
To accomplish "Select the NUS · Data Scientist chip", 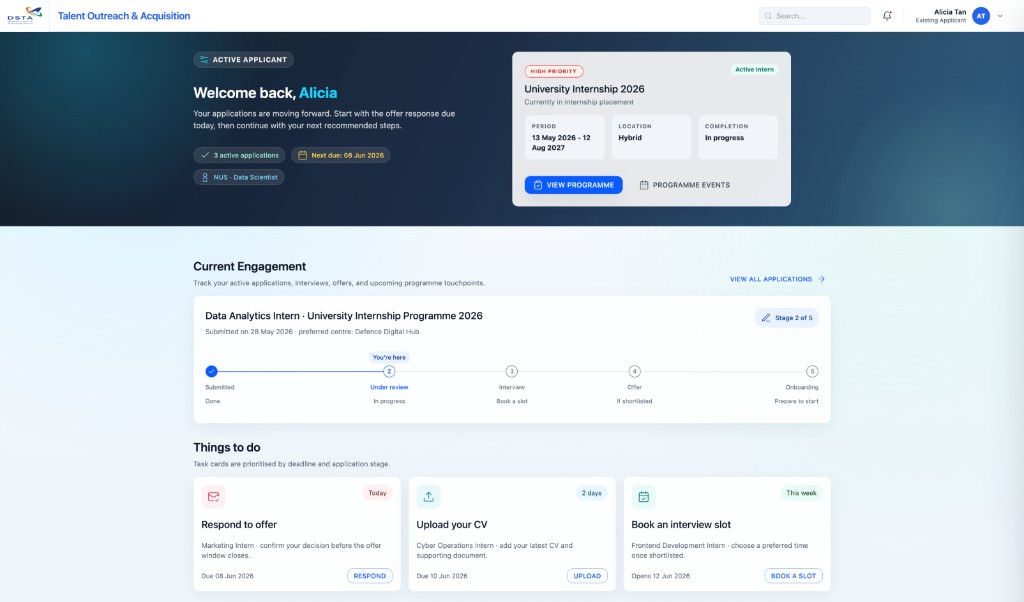I will coord(238,177).
